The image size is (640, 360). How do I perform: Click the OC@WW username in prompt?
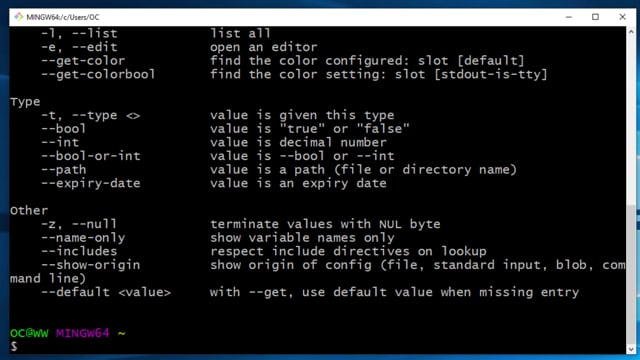click(29, 333)
